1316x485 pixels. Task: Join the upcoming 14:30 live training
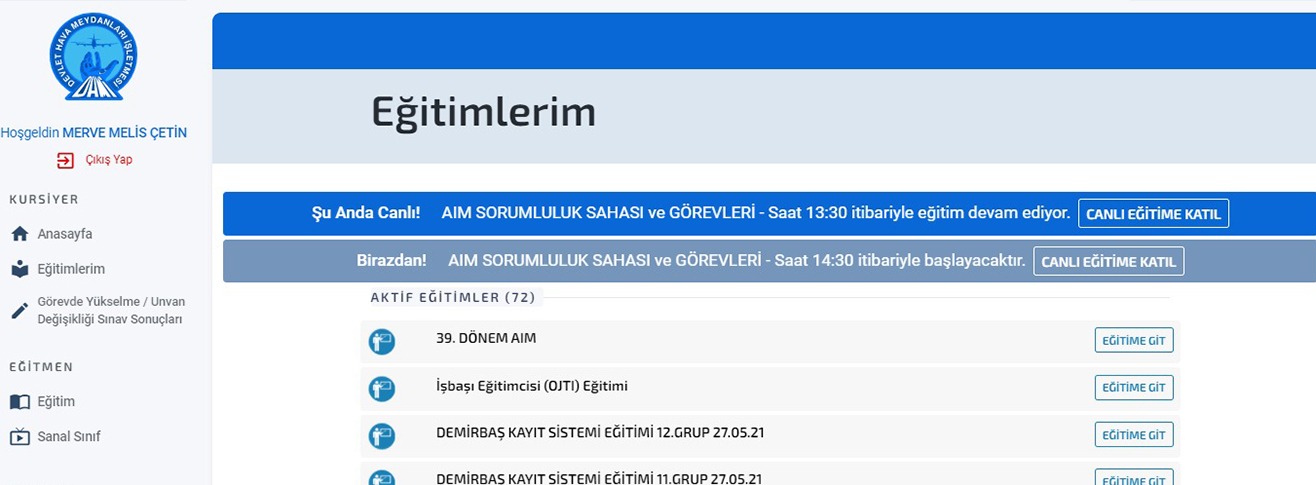click(x=1108, y=261)
